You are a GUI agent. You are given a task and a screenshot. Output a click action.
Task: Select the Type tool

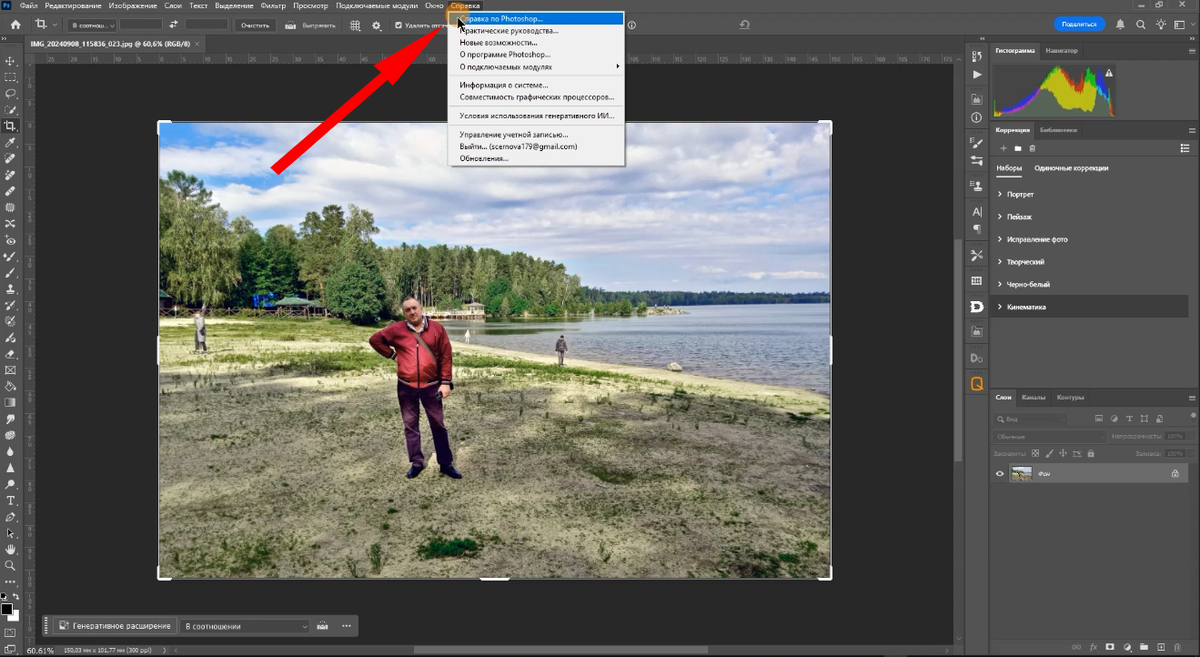11,500
